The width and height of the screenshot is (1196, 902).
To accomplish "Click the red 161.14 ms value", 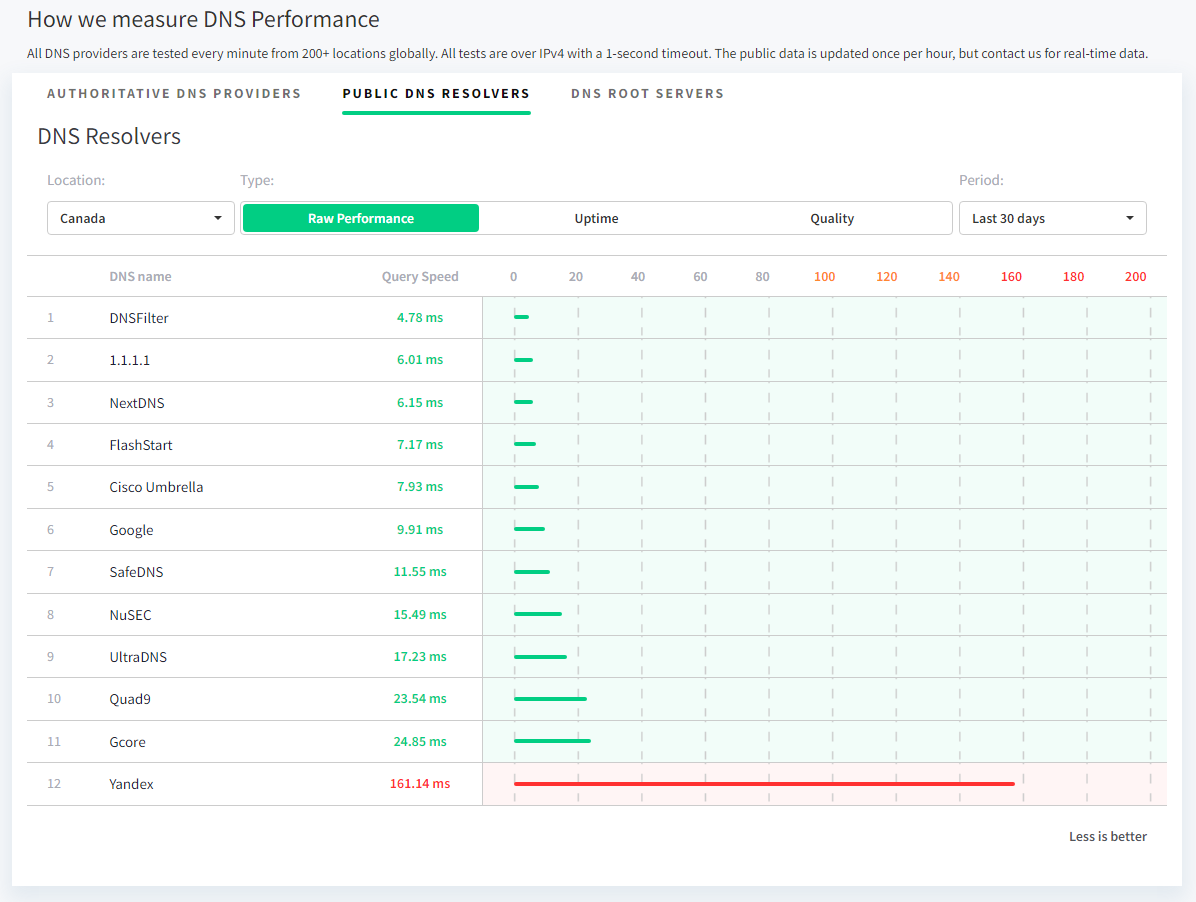I will pos(420,783).
